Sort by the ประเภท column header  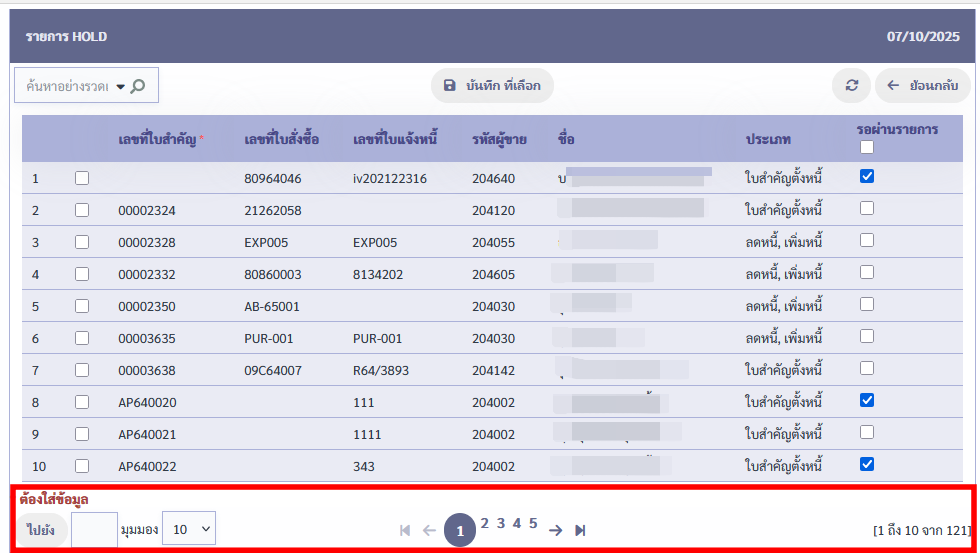pos(768,139)
